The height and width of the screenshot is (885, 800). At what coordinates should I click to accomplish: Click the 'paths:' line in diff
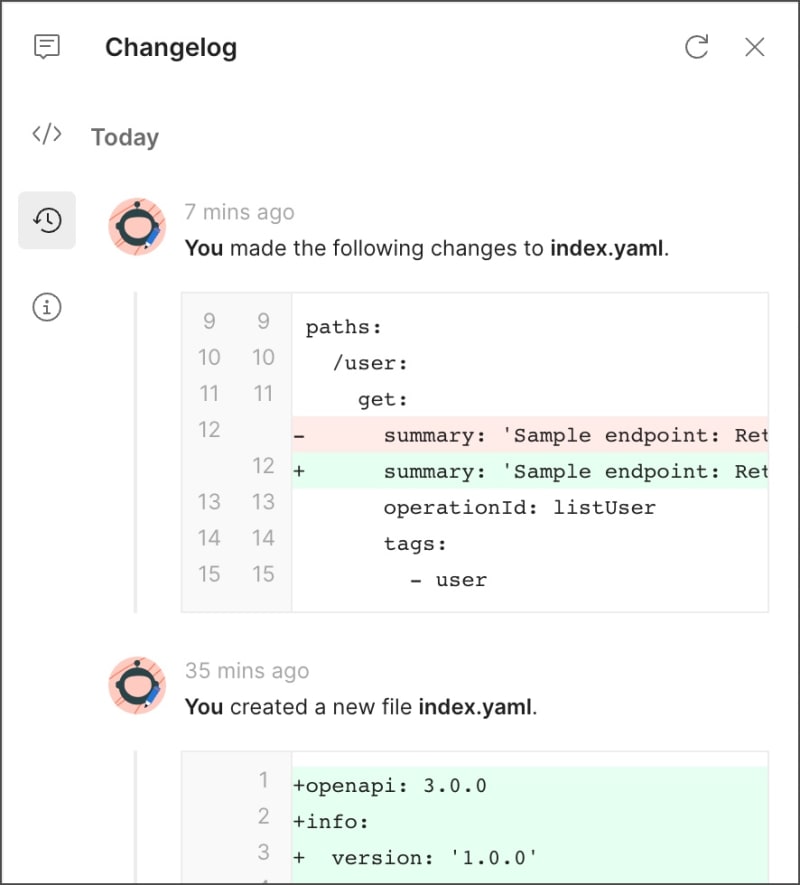pos(344,327)
